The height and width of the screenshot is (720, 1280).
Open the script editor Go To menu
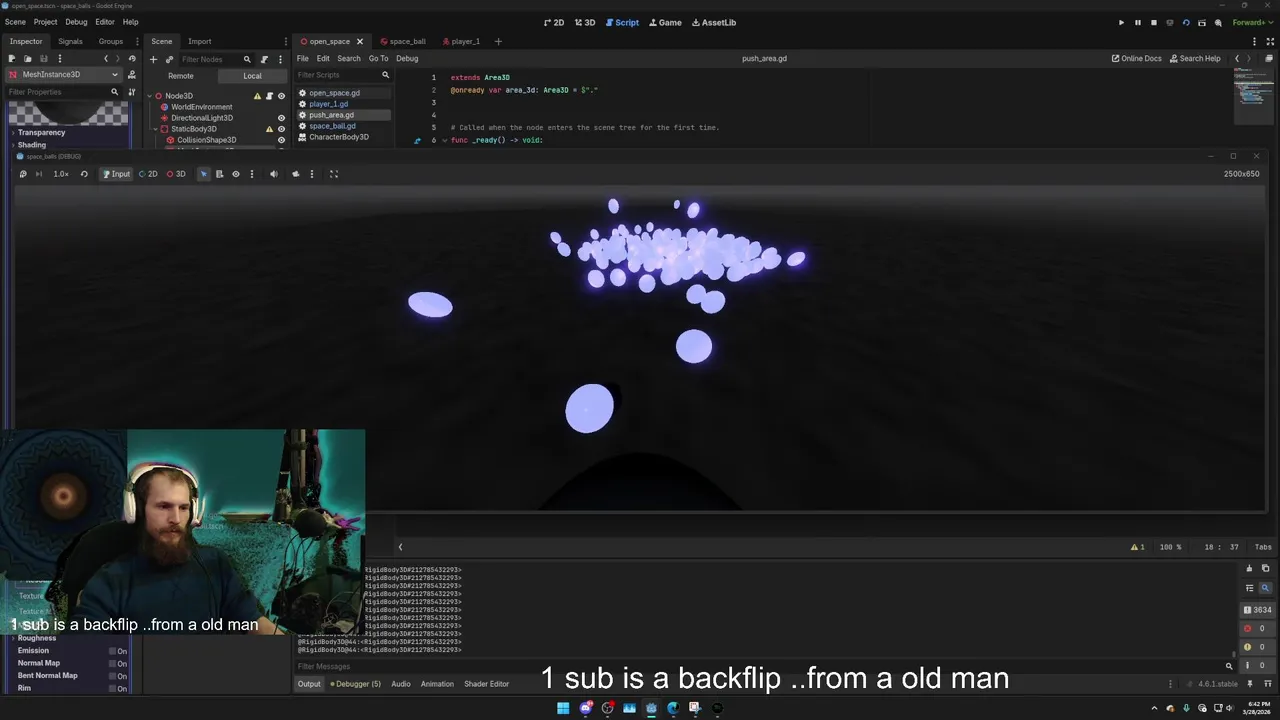(378, 58)
